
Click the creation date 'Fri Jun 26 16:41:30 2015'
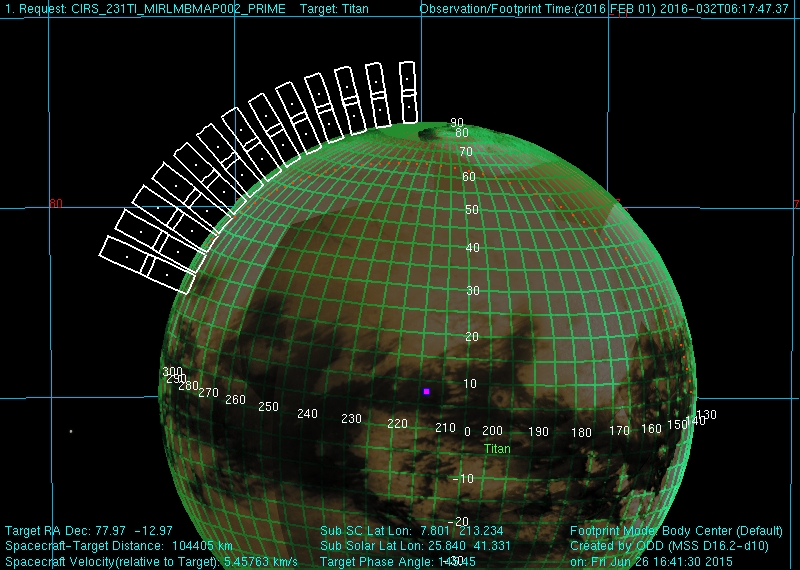661,562
